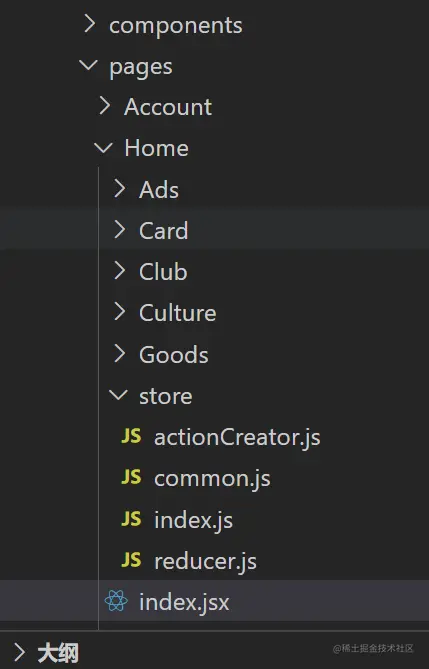The image size is (429, 669).
Task: Expand the Account folder chevron
Action: coord(104,106)
